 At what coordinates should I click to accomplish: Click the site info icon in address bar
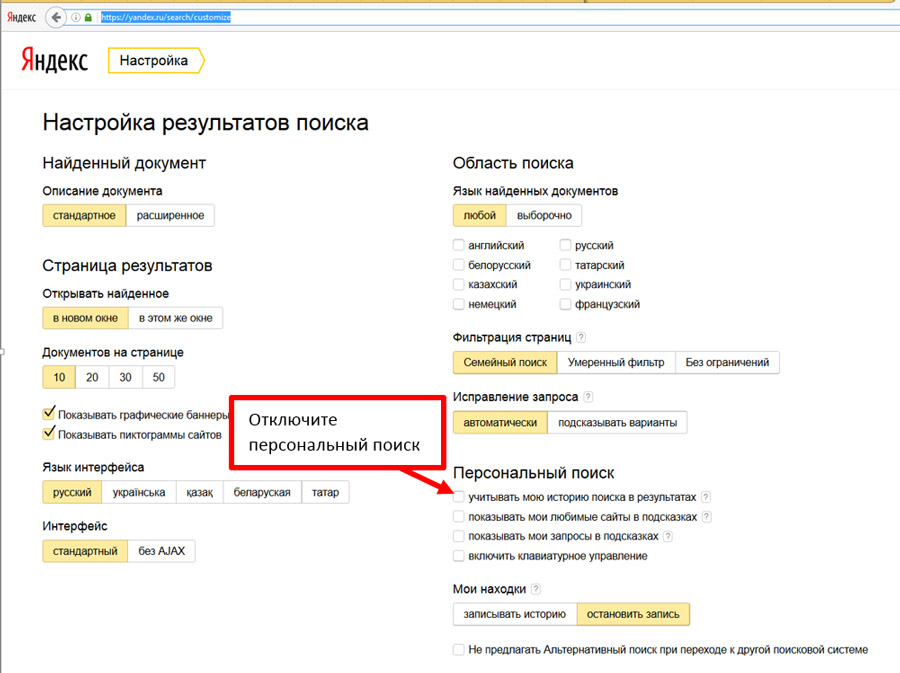pos(76,17)
